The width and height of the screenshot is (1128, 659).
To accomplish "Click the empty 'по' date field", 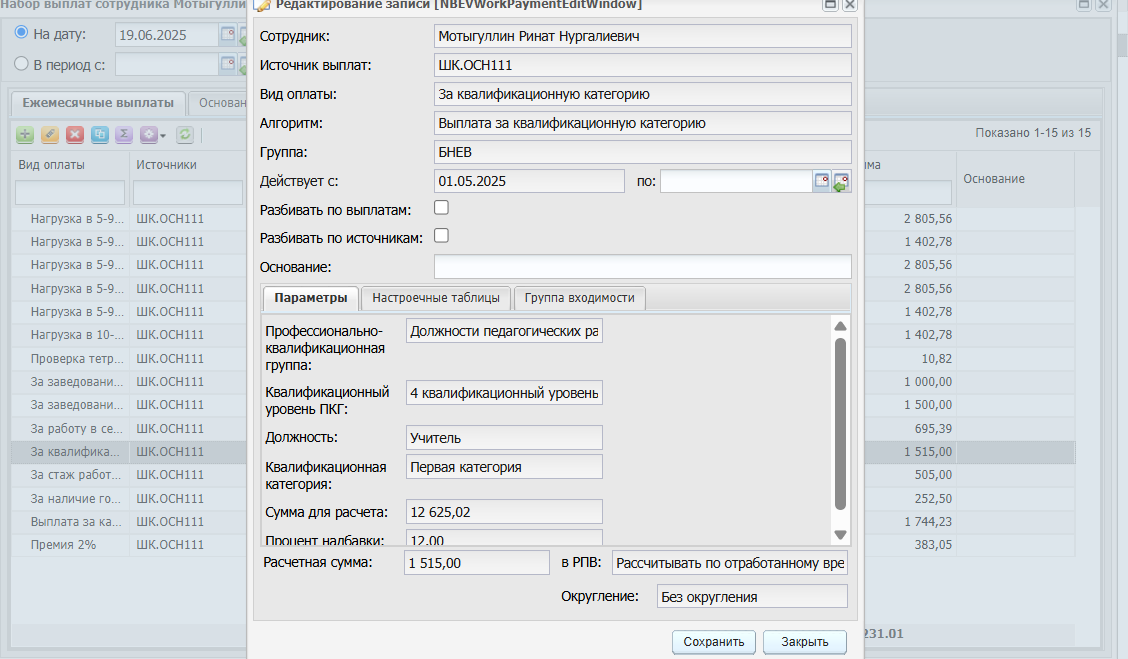I will [736, 181].
